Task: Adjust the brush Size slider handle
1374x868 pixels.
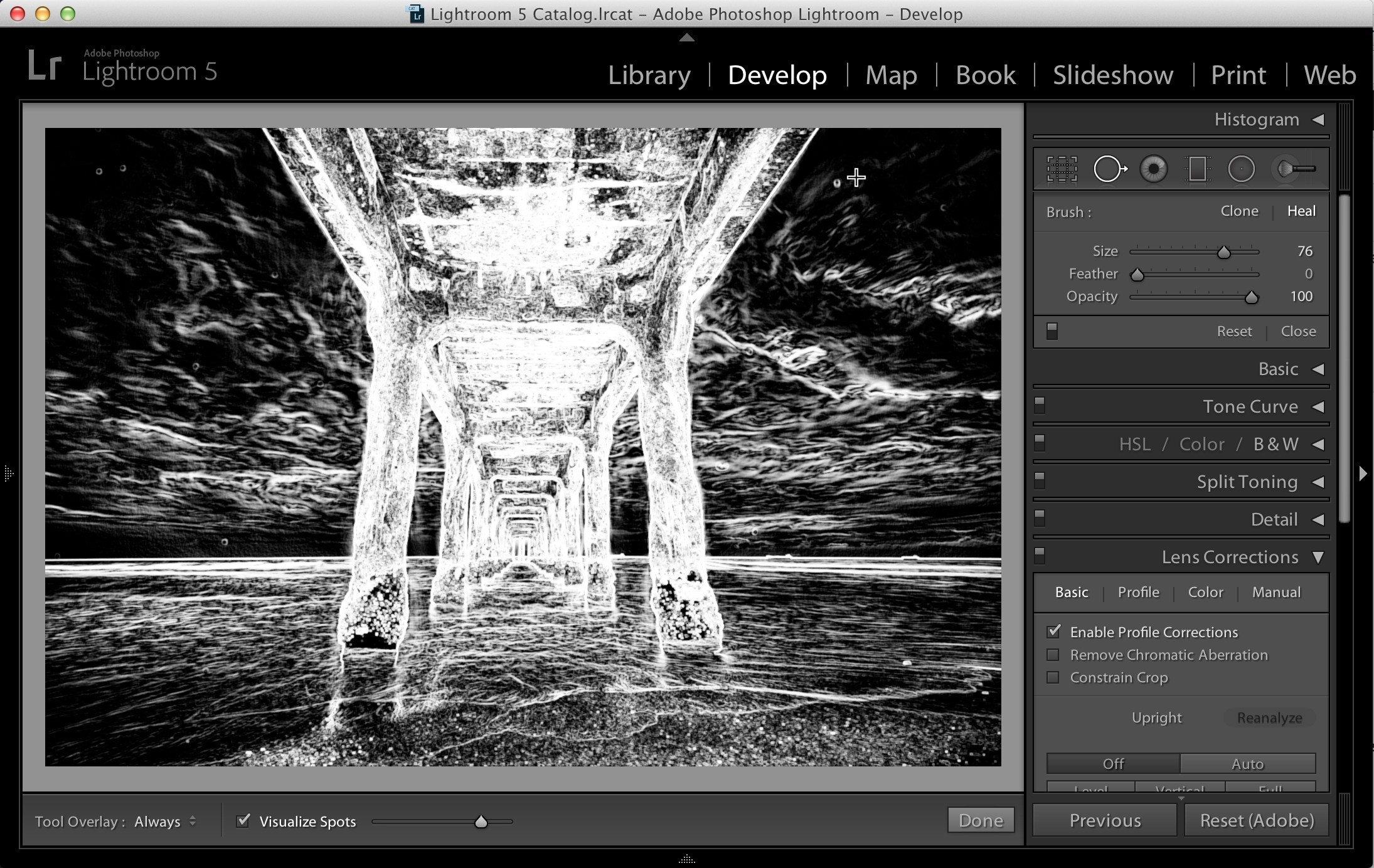Action: pos(1223,252)
